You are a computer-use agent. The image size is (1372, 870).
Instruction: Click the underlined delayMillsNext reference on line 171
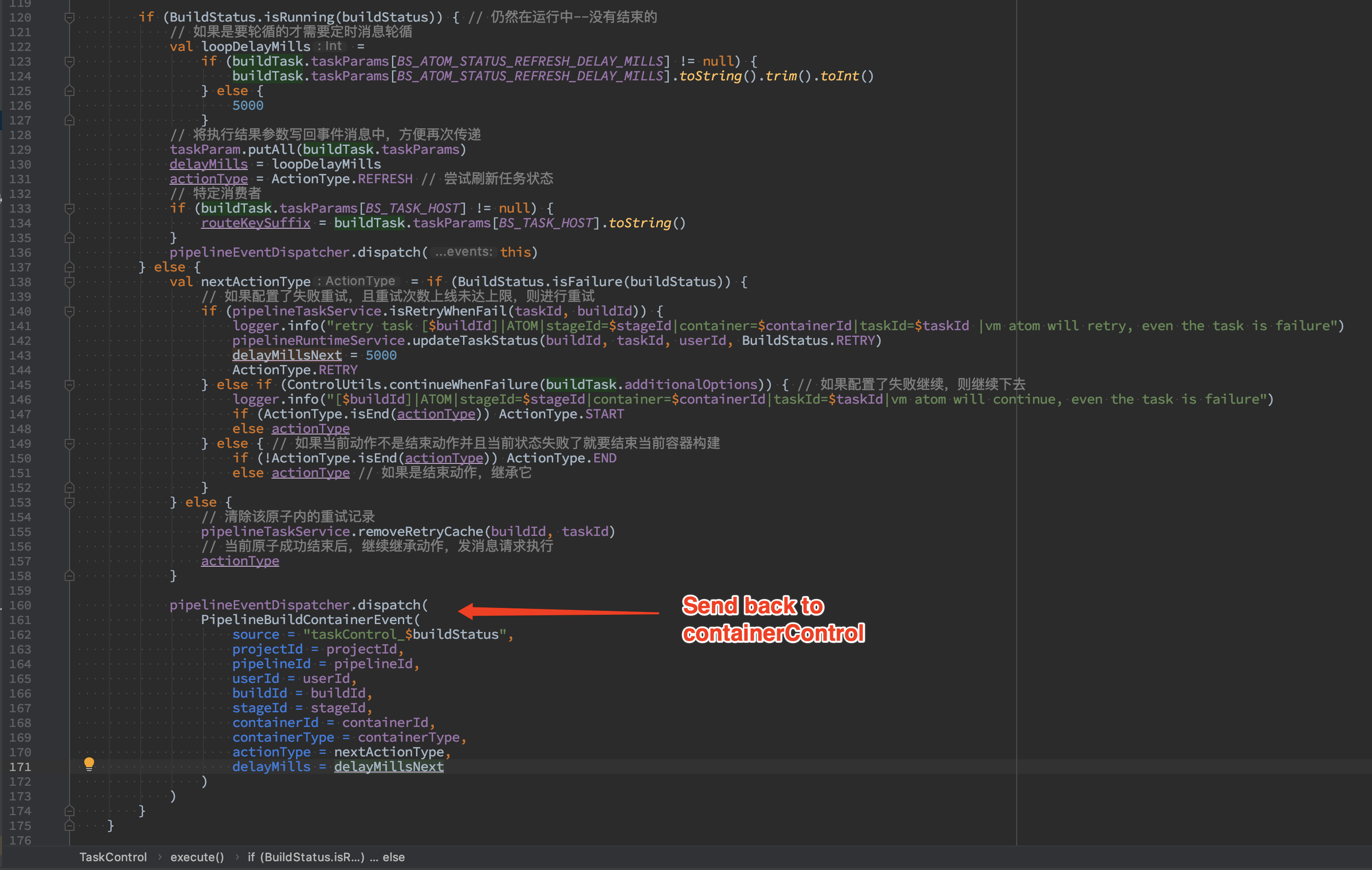pyautogui.click(x=389, y=766)
